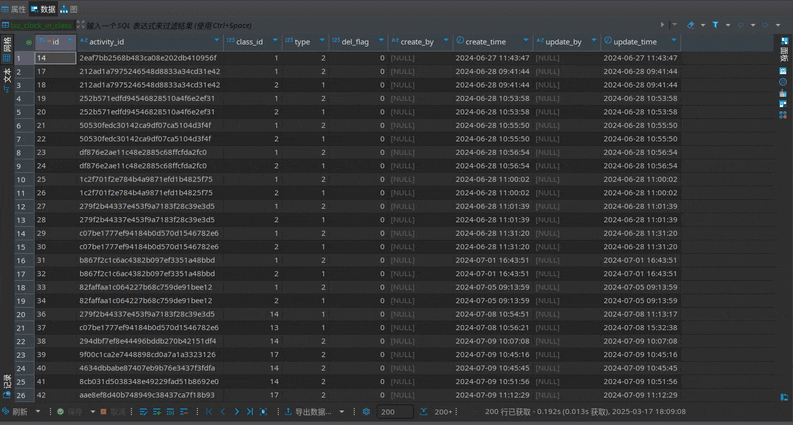This screenshot has height=425, width=793.
Task: Open the refresh options dropdown arrow
Action: (x=37, y=412)
